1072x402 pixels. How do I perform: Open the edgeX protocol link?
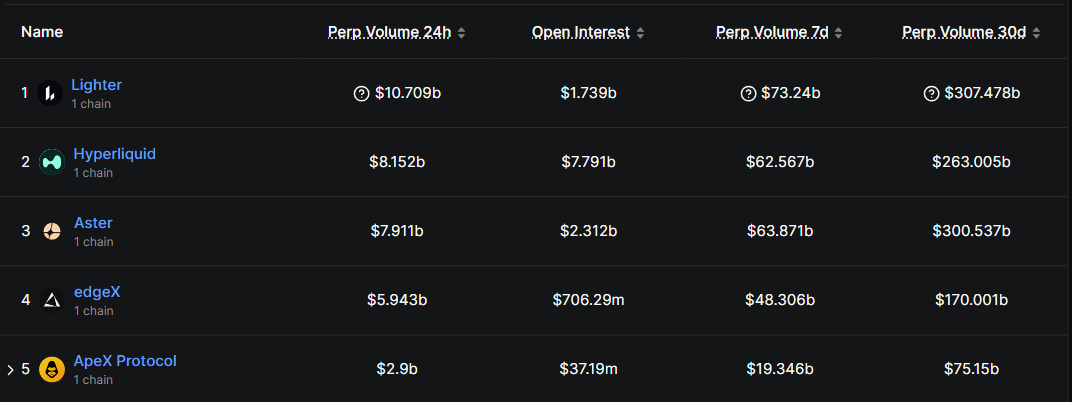[97, 292]
